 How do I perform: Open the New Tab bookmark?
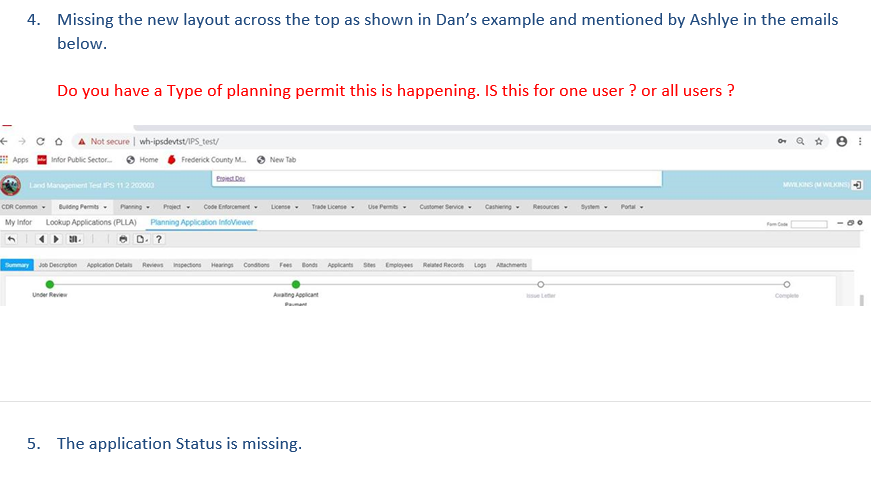coord(276,160)
